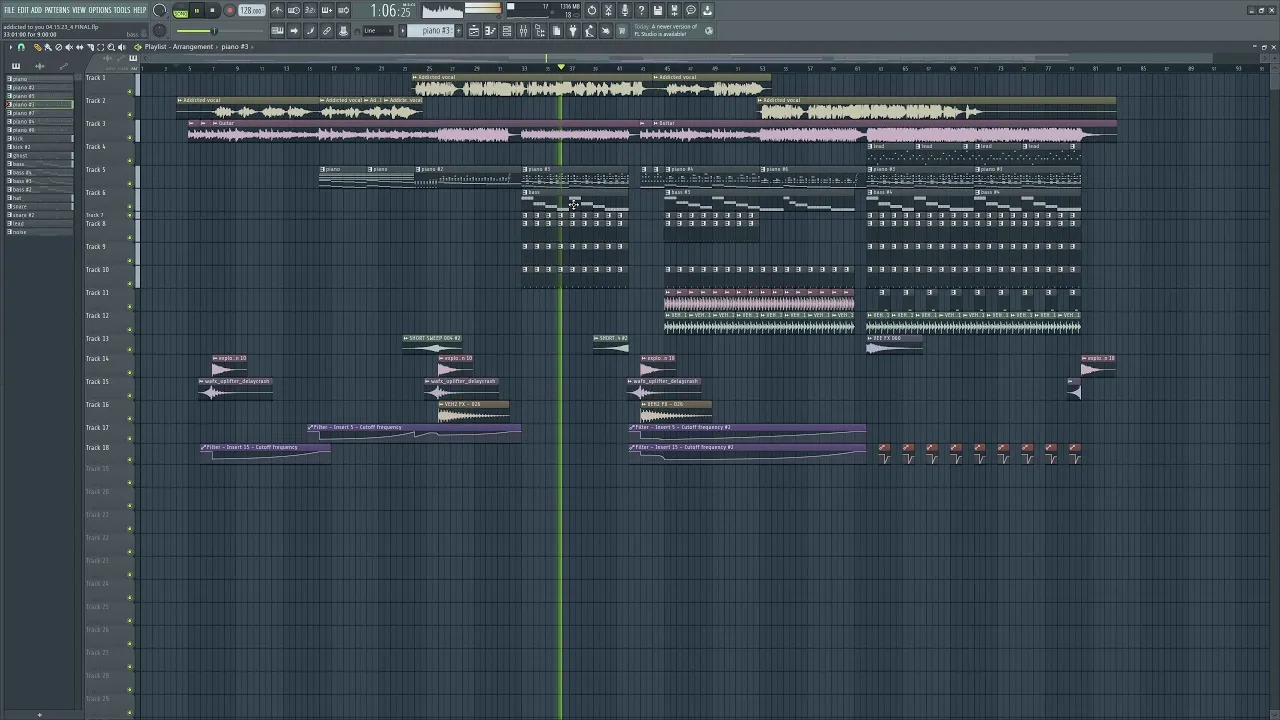Viewport: 1280px width, 720px height.
Task: Open the Playlist options menu arrow
Action: (11, 47)
